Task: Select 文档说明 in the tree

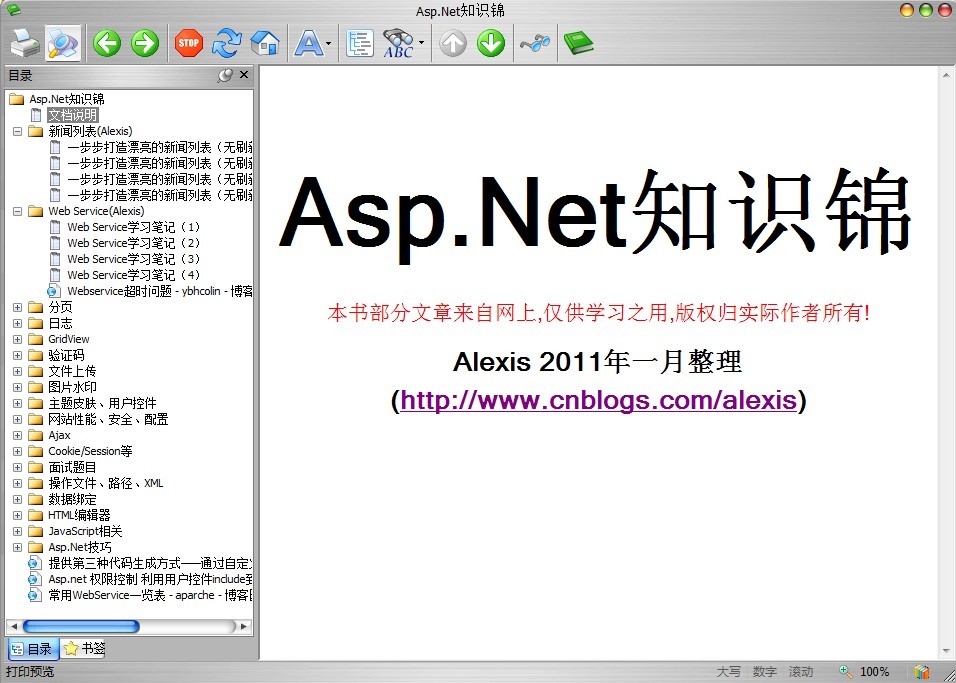Action: point(73,115)
